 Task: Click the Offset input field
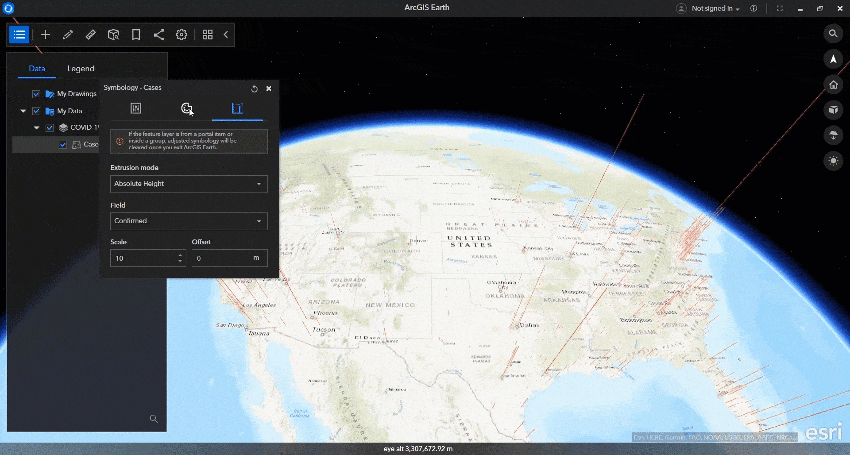(x=229, y=258)
